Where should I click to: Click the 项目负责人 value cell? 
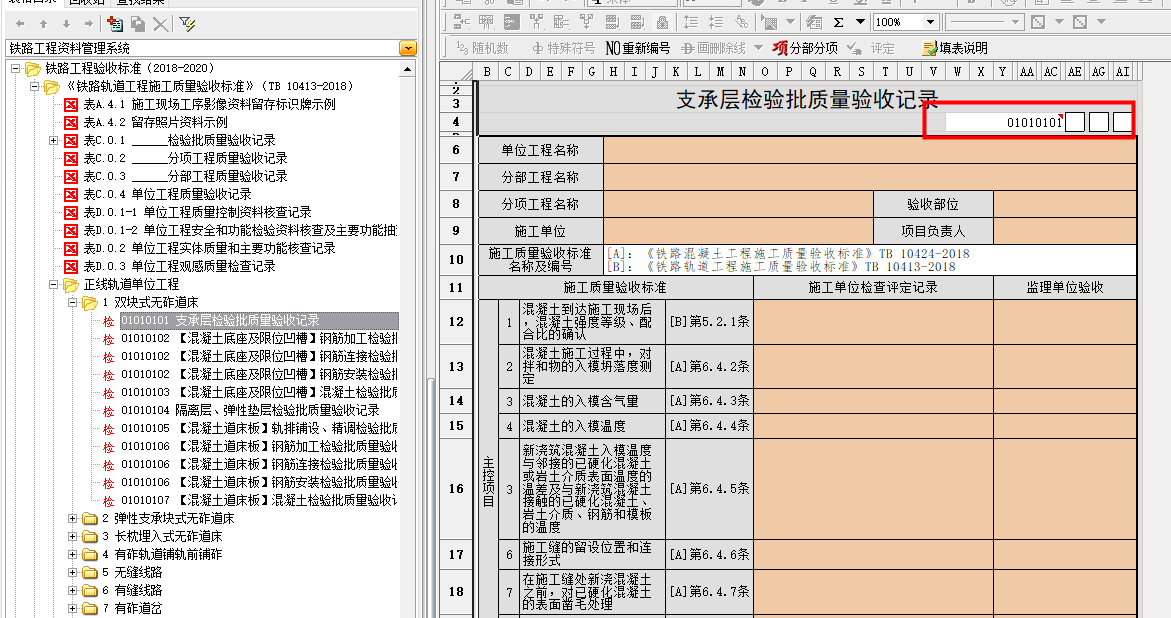click(1065, 231)
